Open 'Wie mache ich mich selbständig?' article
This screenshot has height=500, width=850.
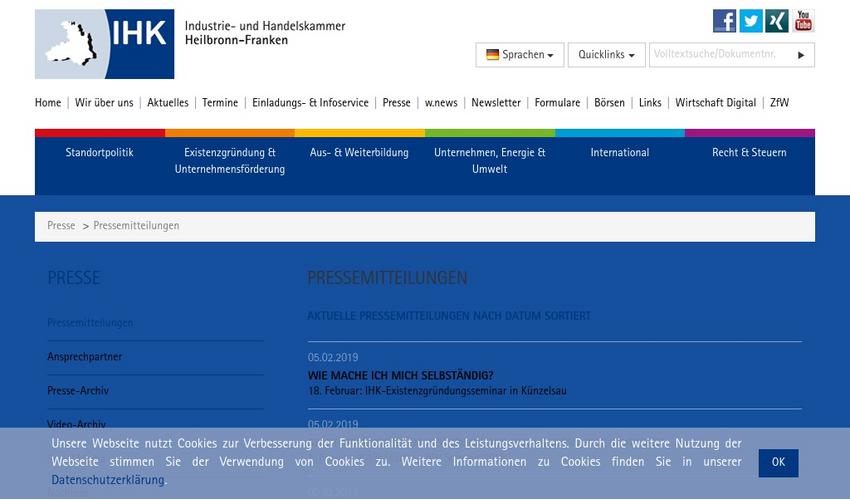[401, 375]
